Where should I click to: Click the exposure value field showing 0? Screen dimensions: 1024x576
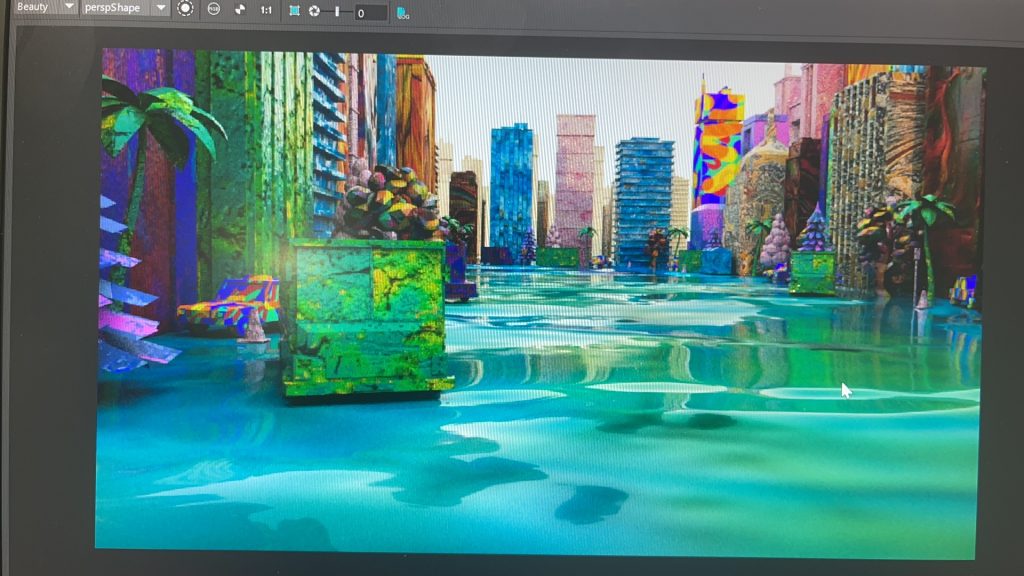point(371,12)
